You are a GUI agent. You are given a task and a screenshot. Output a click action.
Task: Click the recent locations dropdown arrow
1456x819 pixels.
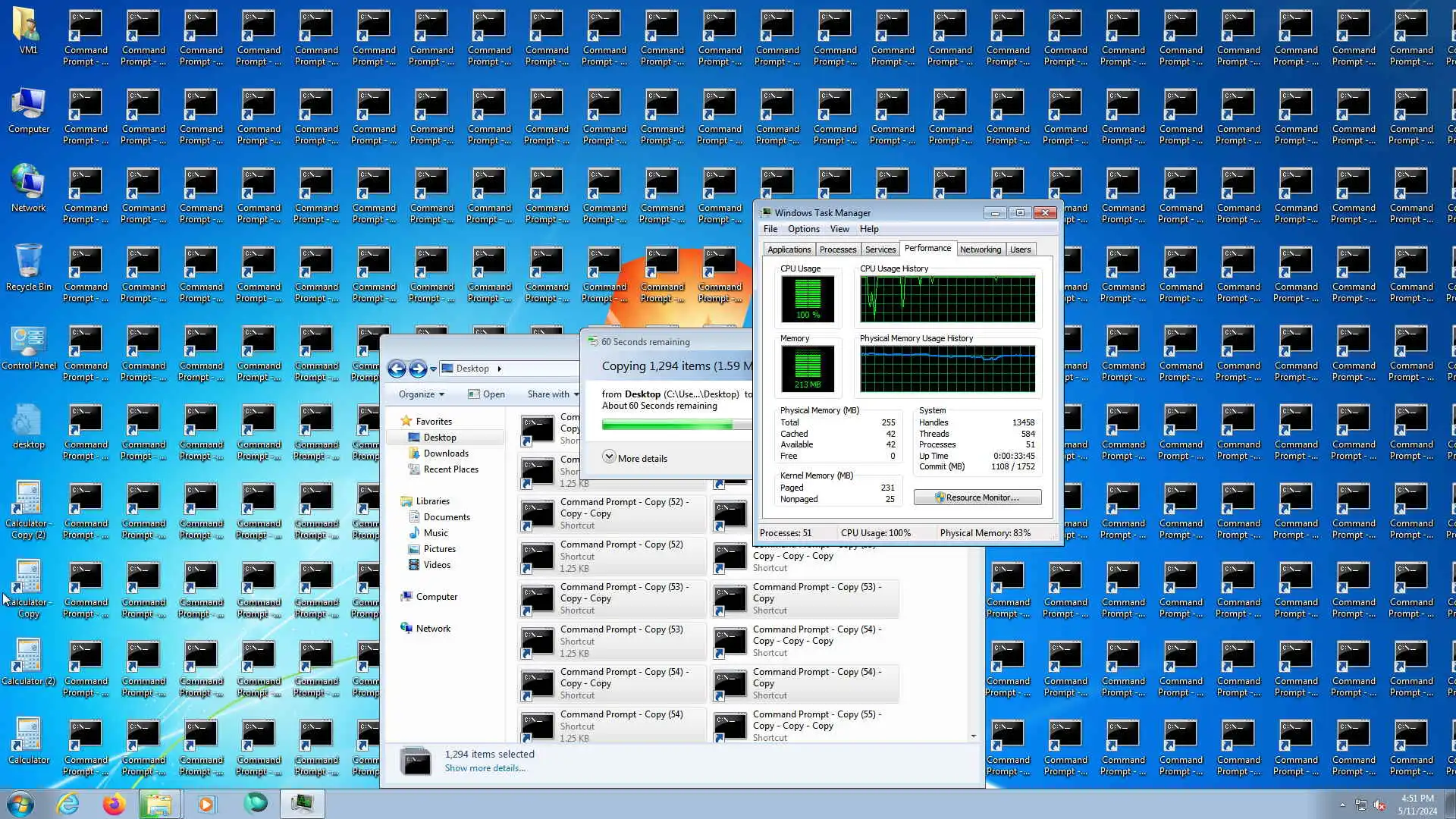[x=433, y=369]
